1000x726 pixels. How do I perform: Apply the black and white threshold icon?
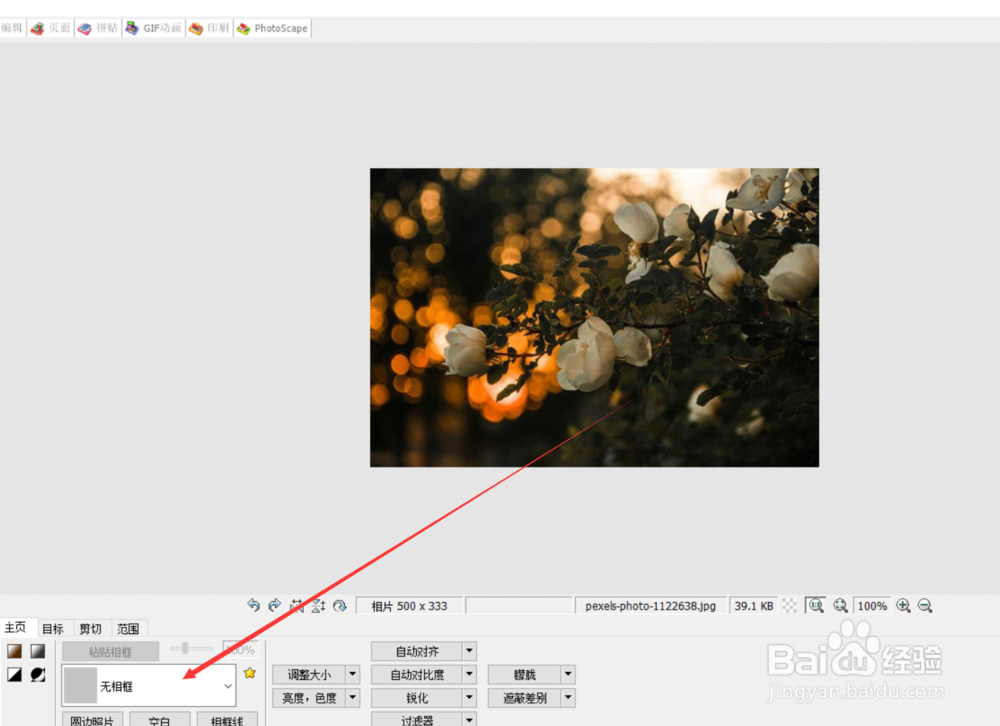[15, 674]
